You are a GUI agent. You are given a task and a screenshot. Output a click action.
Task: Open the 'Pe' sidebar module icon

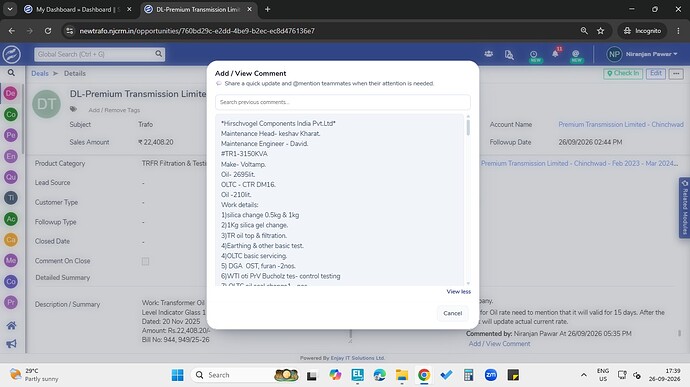11,135
